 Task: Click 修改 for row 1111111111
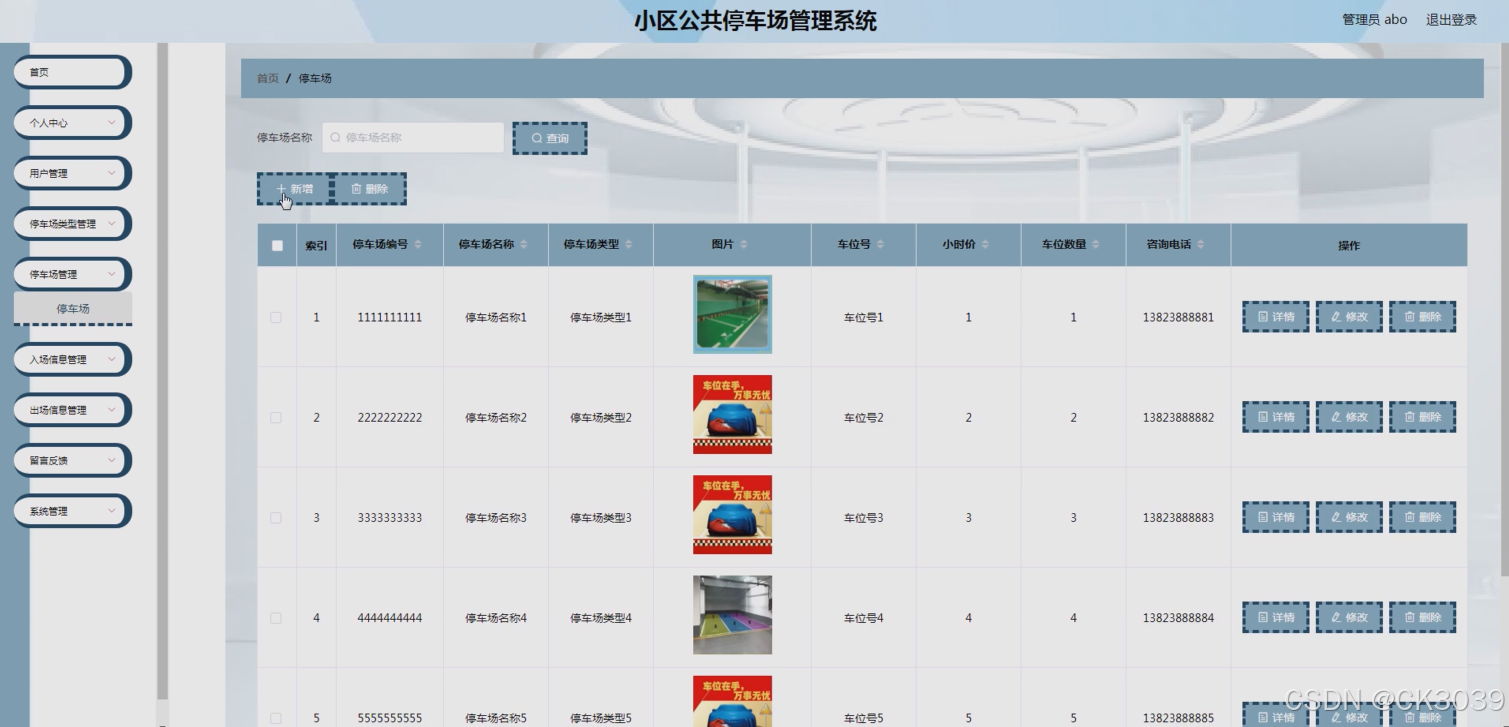pyautogui.click(x=1349, y=317)
